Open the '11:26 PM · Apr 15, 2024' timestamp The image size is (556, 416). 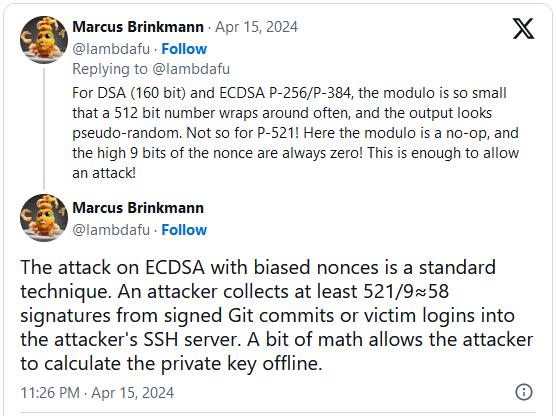coord(97,393)
